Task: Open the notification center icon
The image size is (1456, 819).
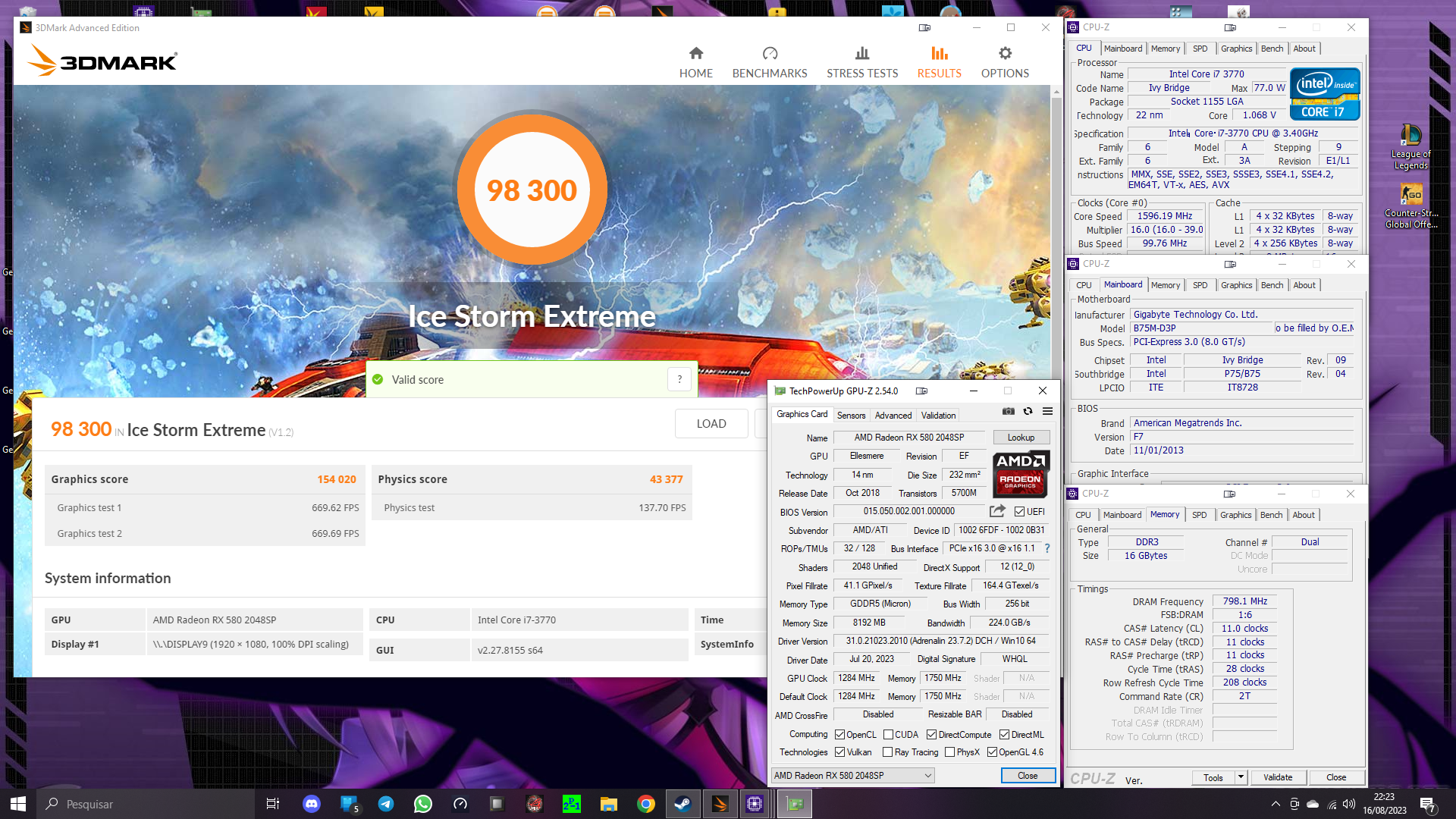Action: 1427,804
